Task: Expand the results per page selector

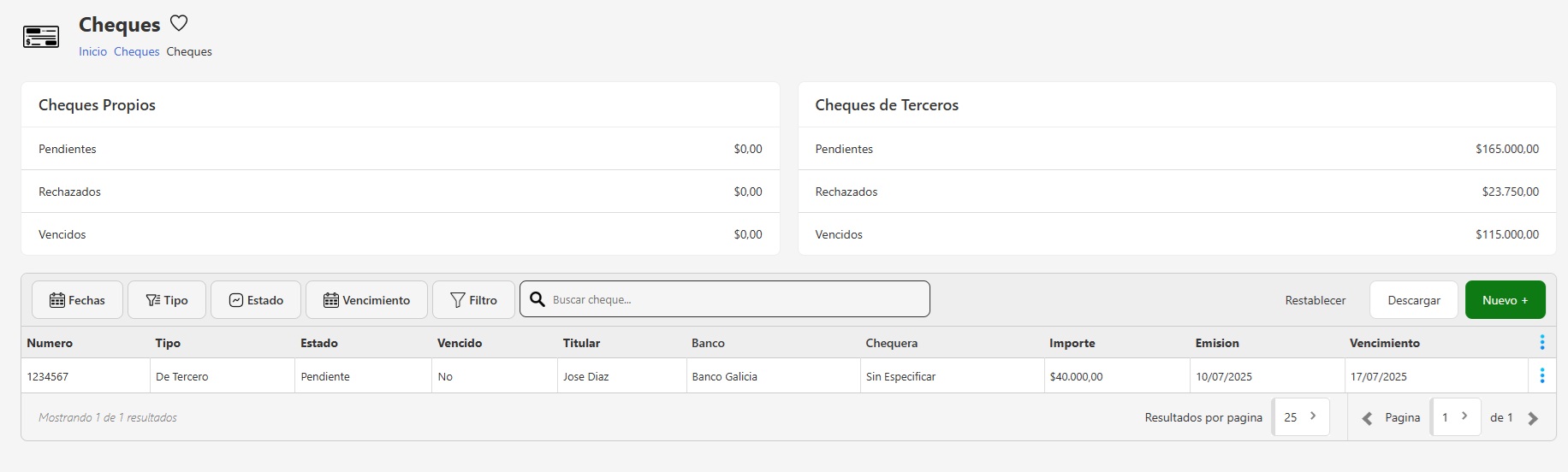Action: click(x=1301, y=417)
